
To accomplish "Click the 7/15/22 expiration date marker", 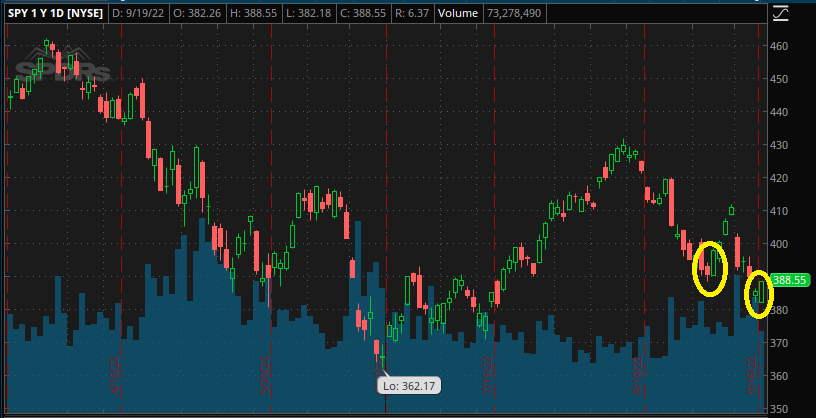I will (488, 375).
